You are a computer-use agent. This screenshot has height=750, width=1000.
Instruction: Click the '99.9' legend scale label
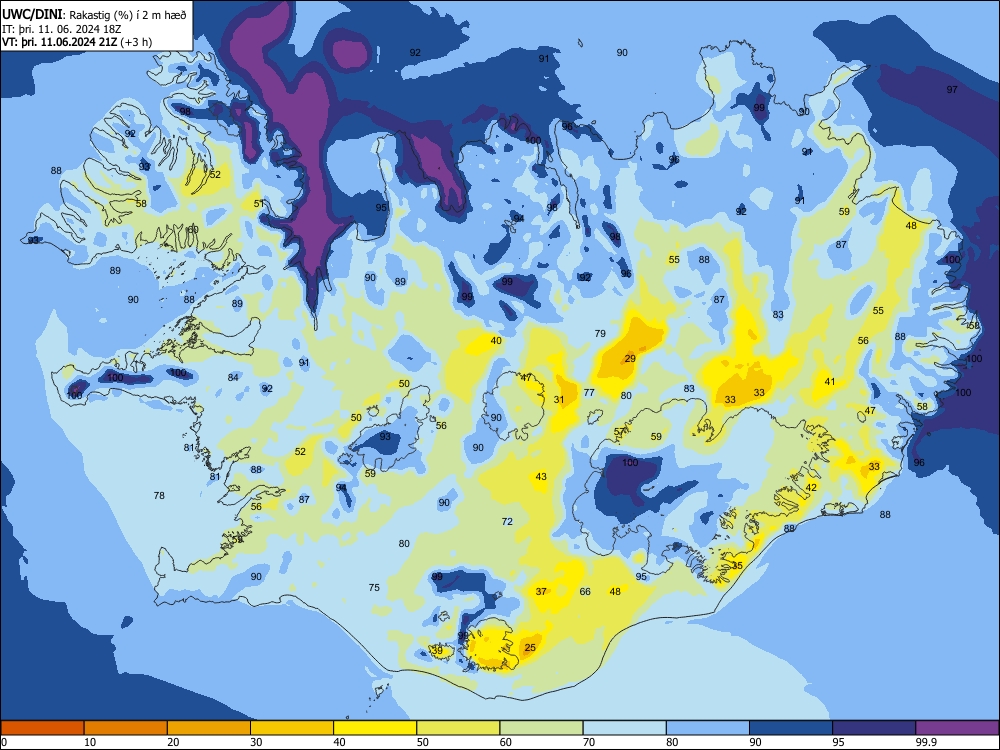[926, 742]
